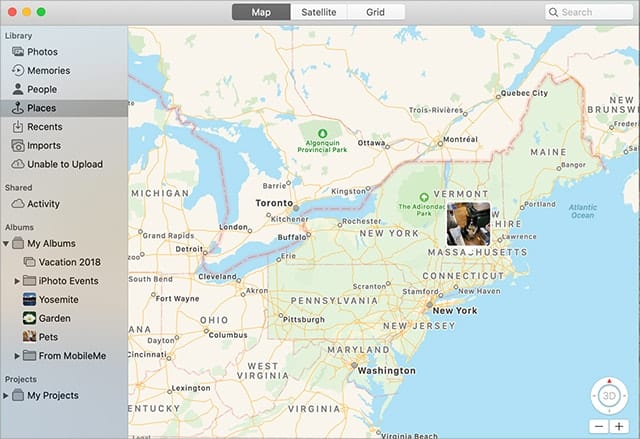Screen dimensions: 640x439
Task: Switch to the Grid tab
Action: [x=375, y=12]
